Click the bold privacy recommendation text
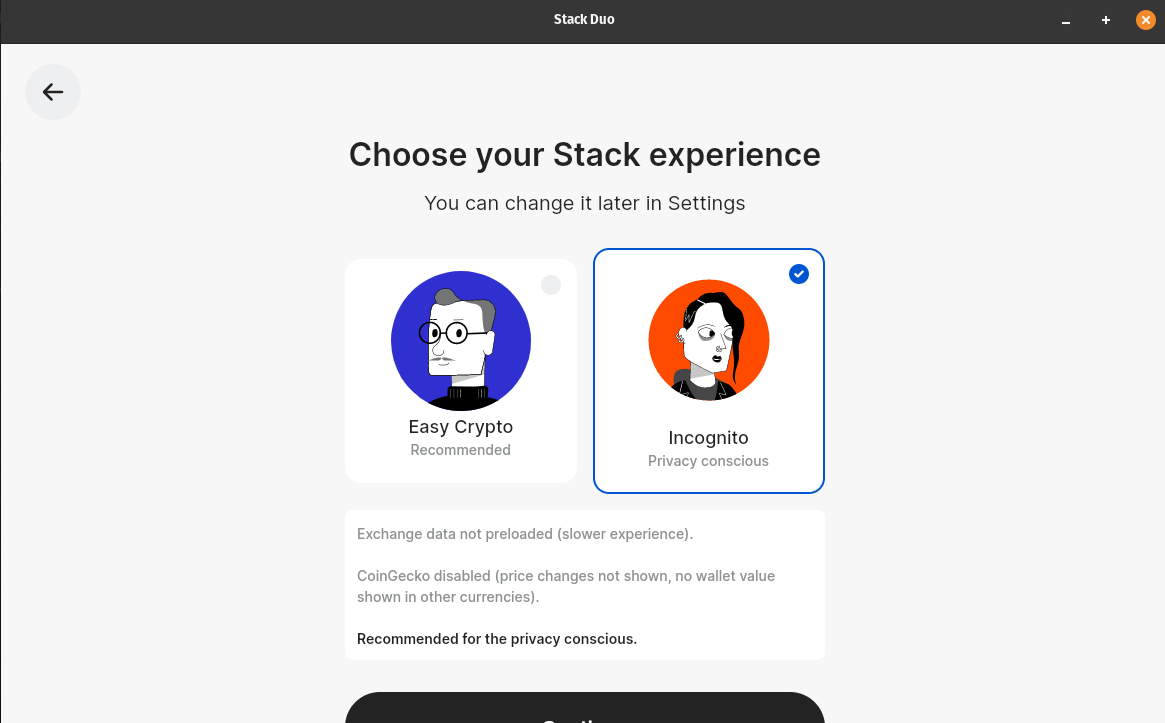This screenshot has width=1165, height=723. 496,638
